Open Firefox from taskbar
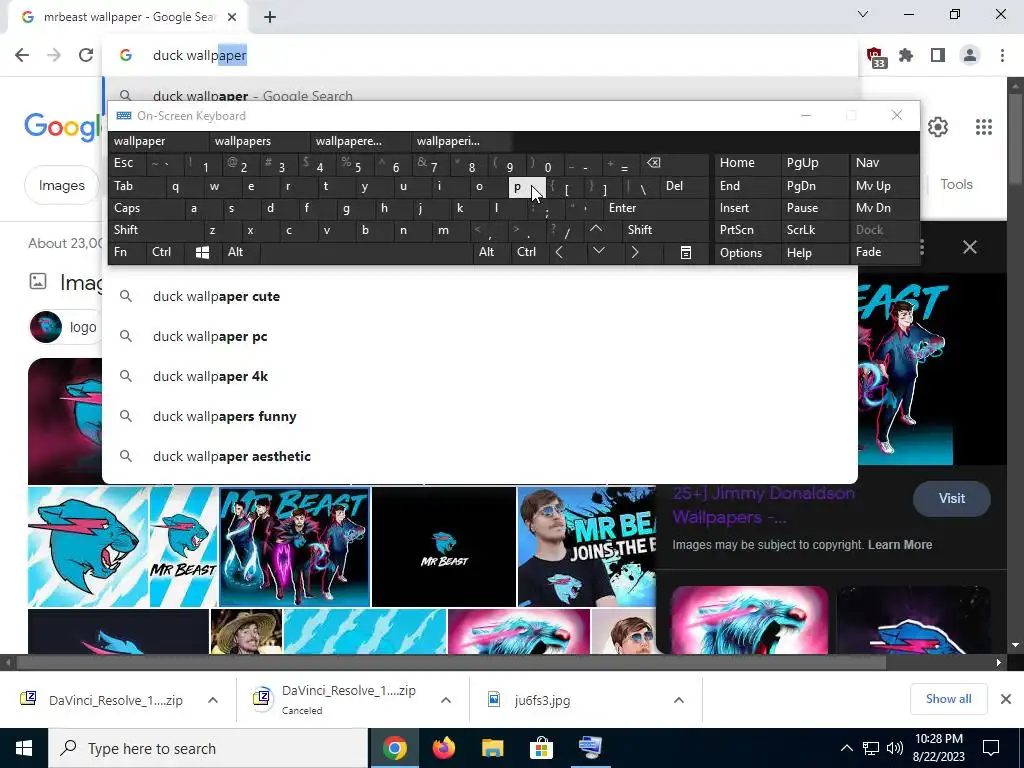 443,748
